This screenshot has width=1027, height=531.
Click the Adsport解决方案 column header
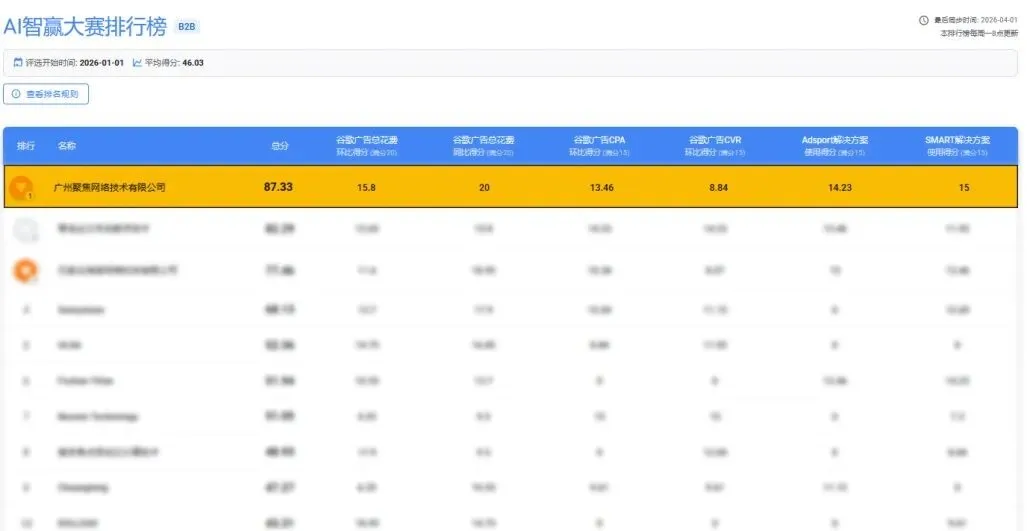[x=833, y=146]
